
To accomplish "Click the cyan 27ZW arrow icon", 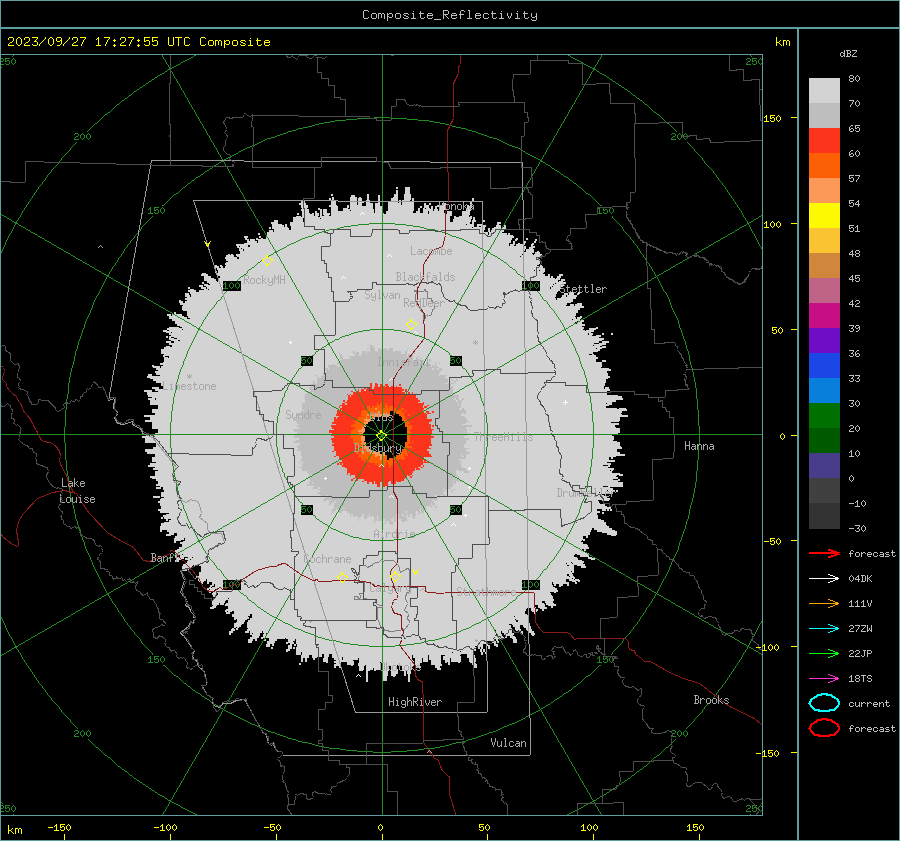I will point(824,629).
